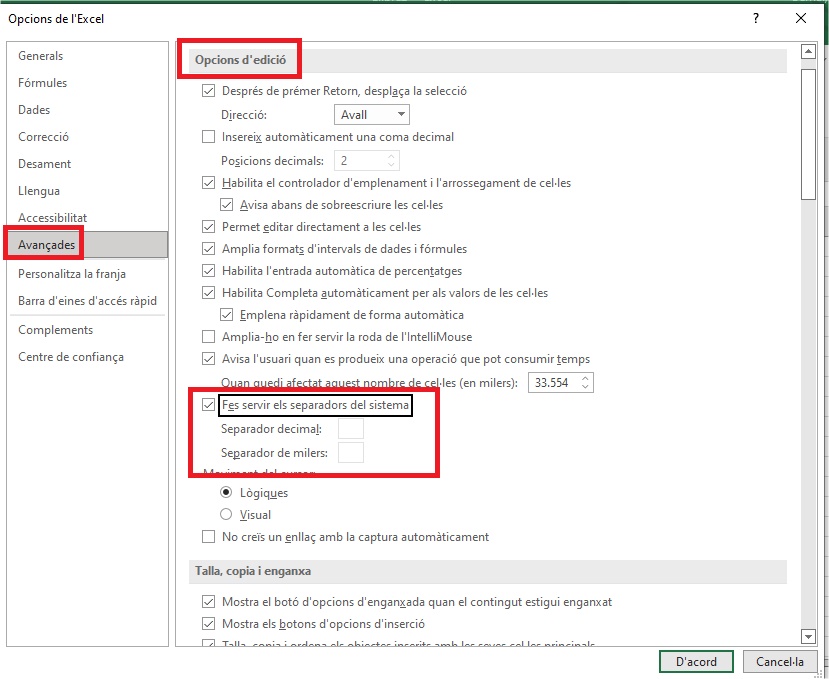Image resolution: width=829 pixels, height=679 pixels.
Task: Toggle 'Habilita Completa automàticament' checkbox
Action: click(x=208, y=292)
